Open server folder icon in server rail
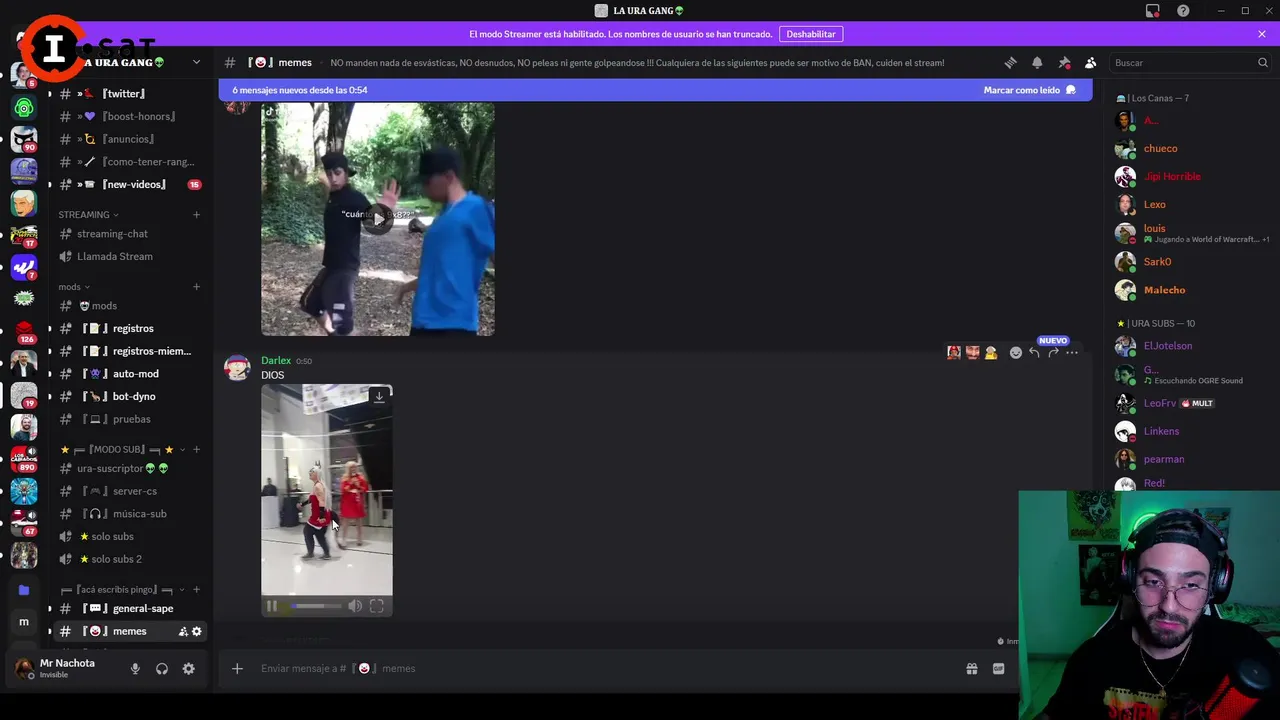1280x720 pixels. click(24, 590)
